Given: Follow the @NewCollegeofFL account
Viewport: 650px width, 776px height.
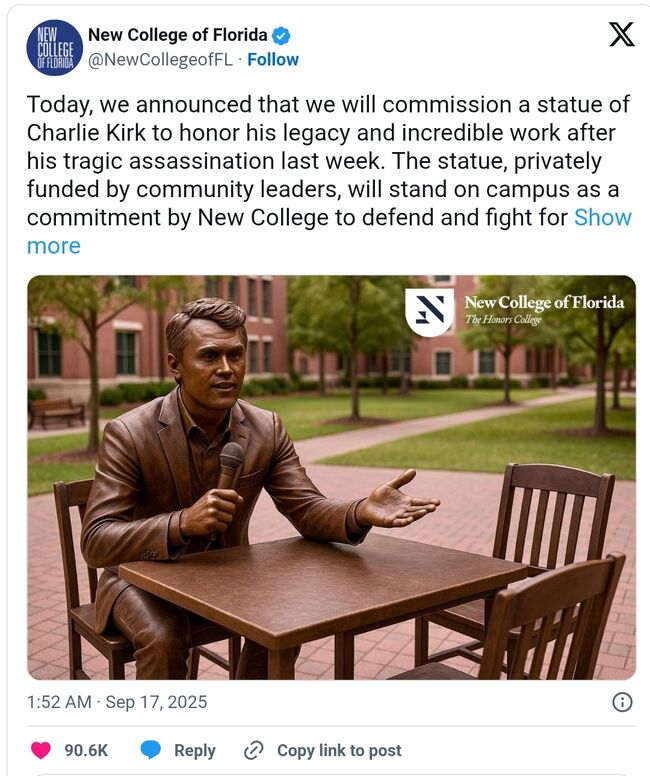Looking at the screenshot, I should 273,60.
